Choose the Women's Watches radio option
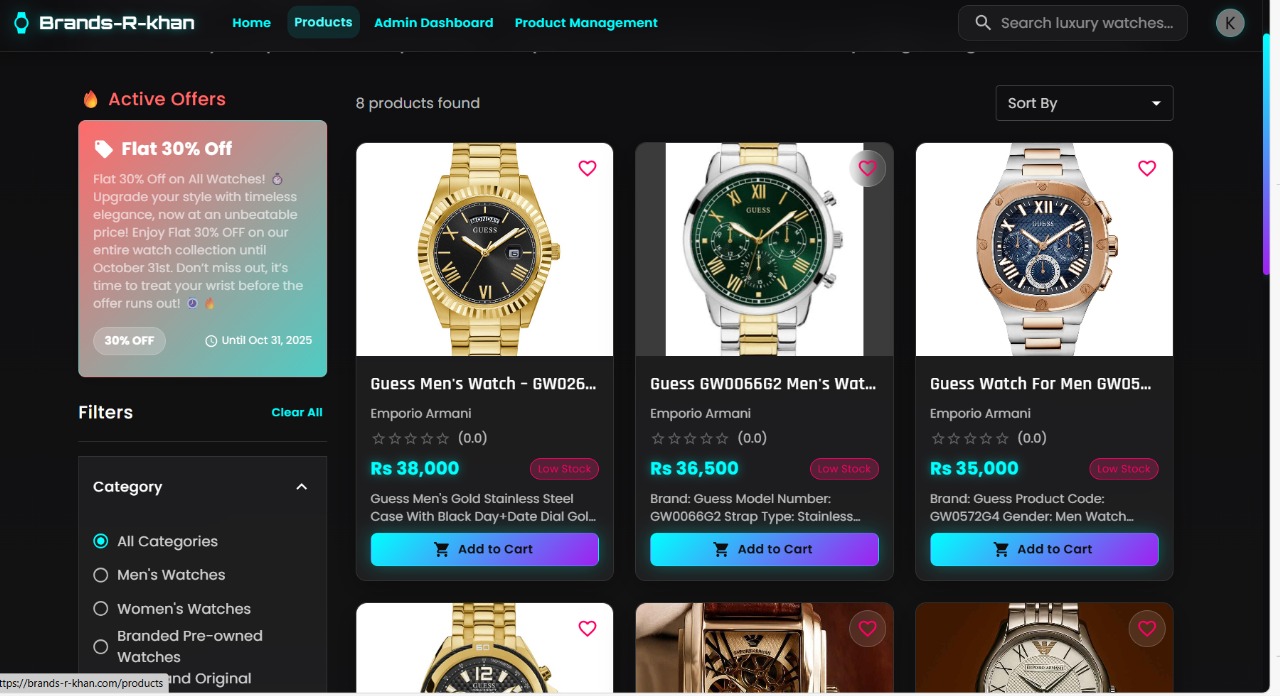This screenshot has width=1280, height=696. [100, 609]
